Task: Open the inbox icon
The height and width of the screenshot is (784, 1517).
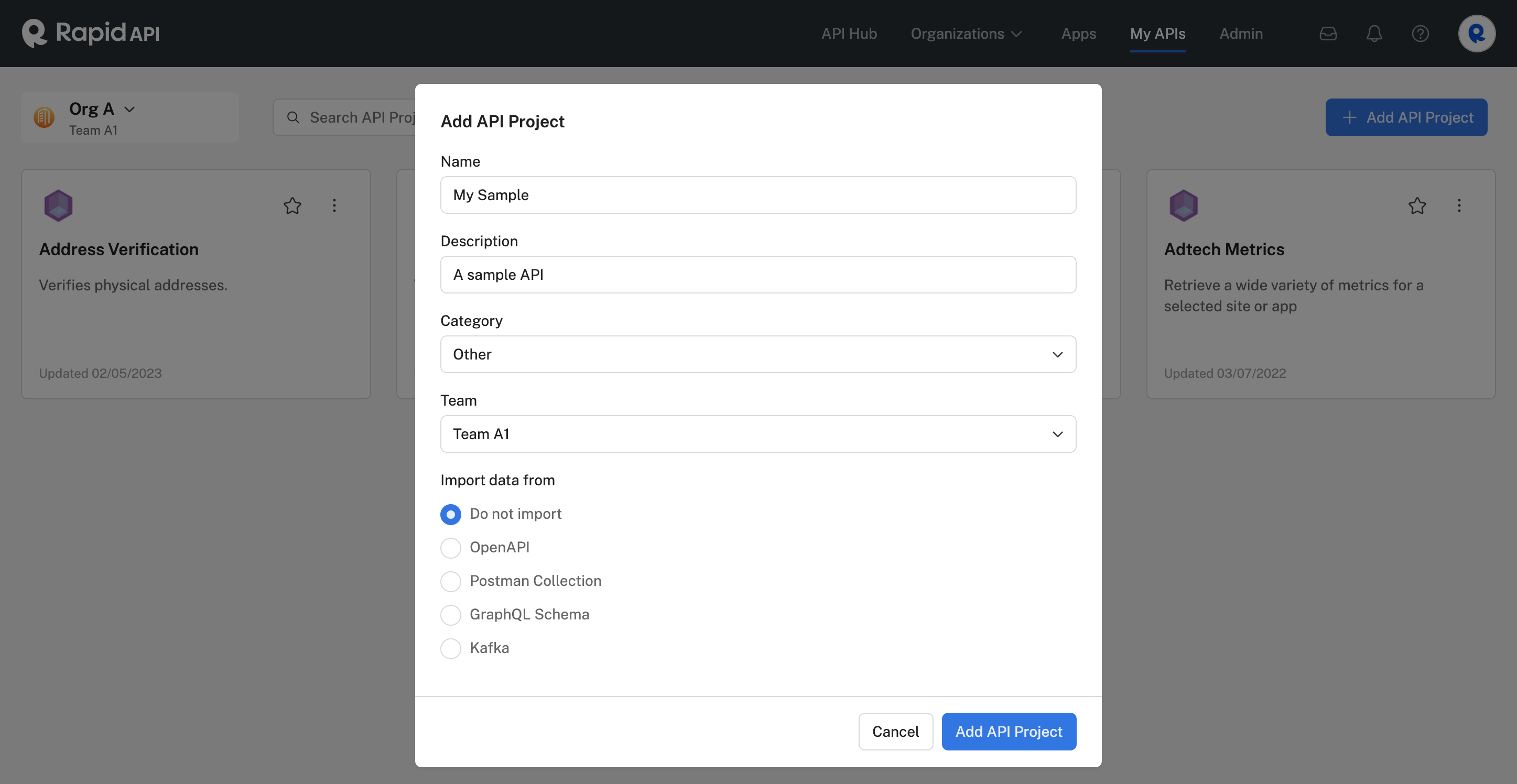Action: point(1328,34)
